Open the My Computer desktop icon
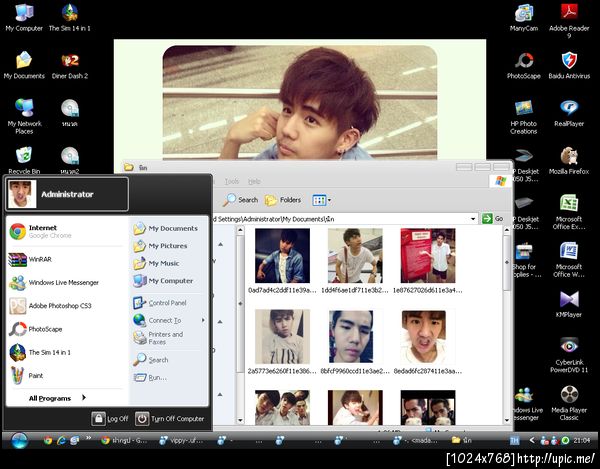The width and height of the screenshot is (600, 469). click(24, 18)
